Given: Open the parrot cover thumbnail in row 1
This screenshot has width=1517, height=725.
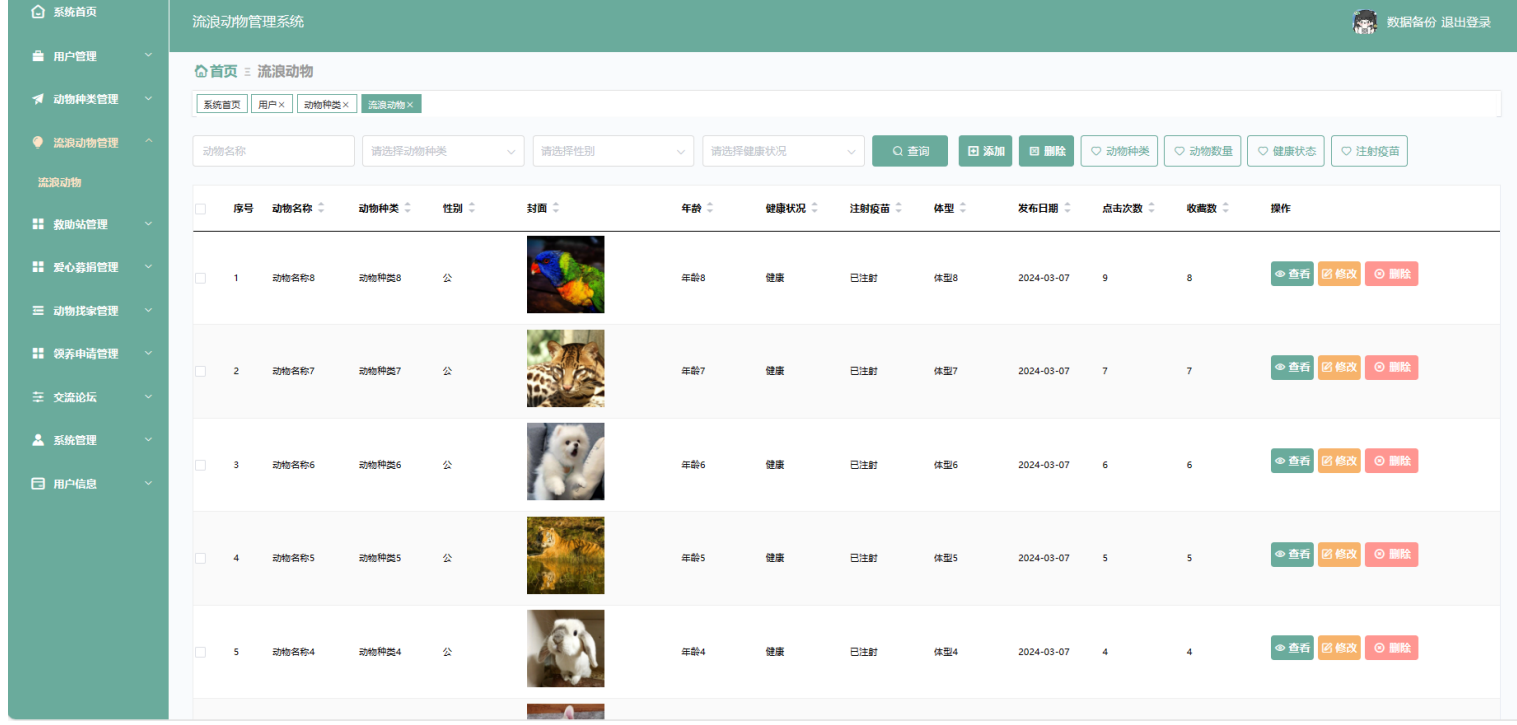Looking at the screenshot, I should [x=566, y=274].
